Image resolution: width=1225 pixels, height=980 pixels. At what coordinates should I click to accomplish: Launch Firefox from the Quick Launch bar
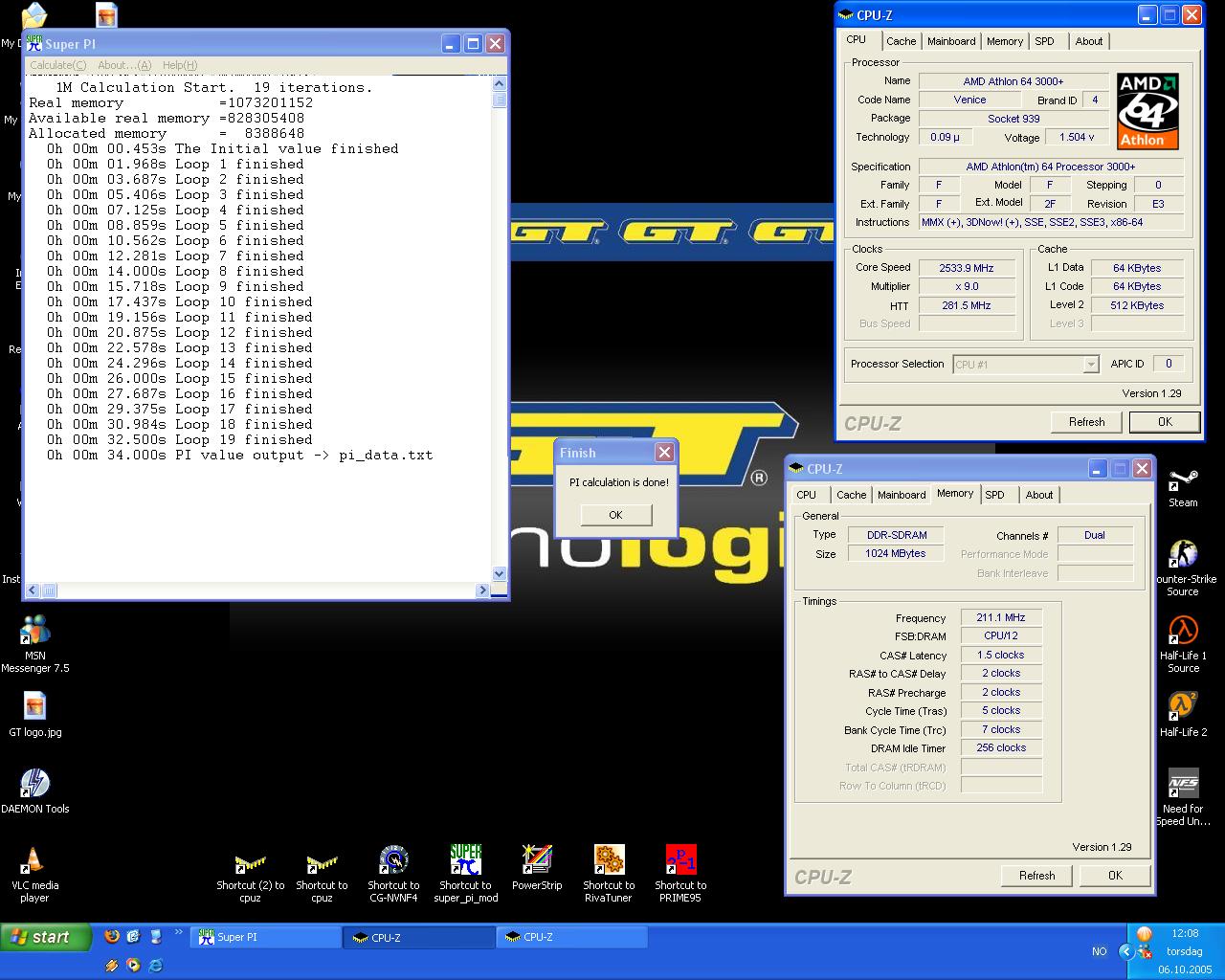112,936
